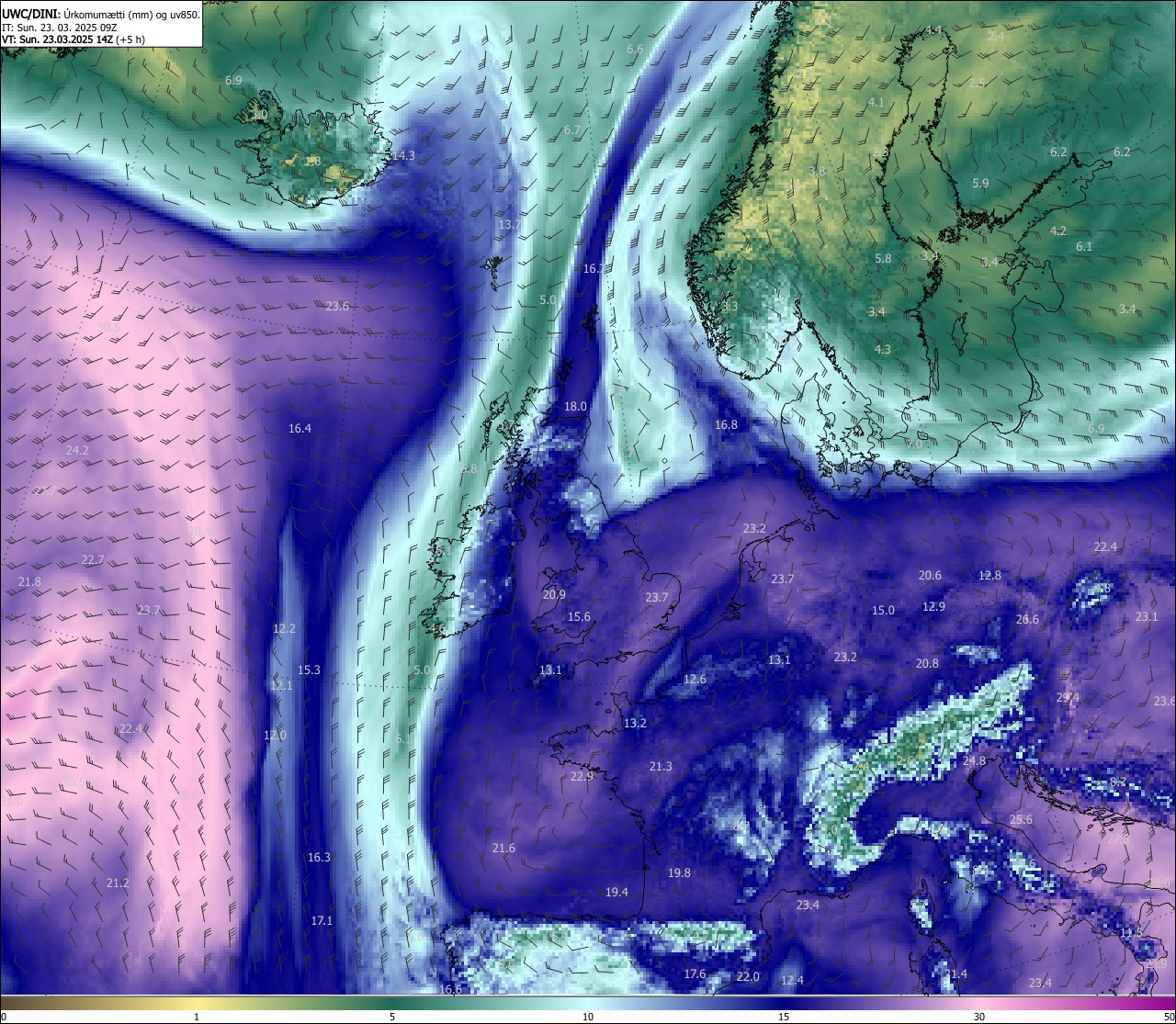
Task: Click the 22.7 value on the map
Action: coord(93,560)
